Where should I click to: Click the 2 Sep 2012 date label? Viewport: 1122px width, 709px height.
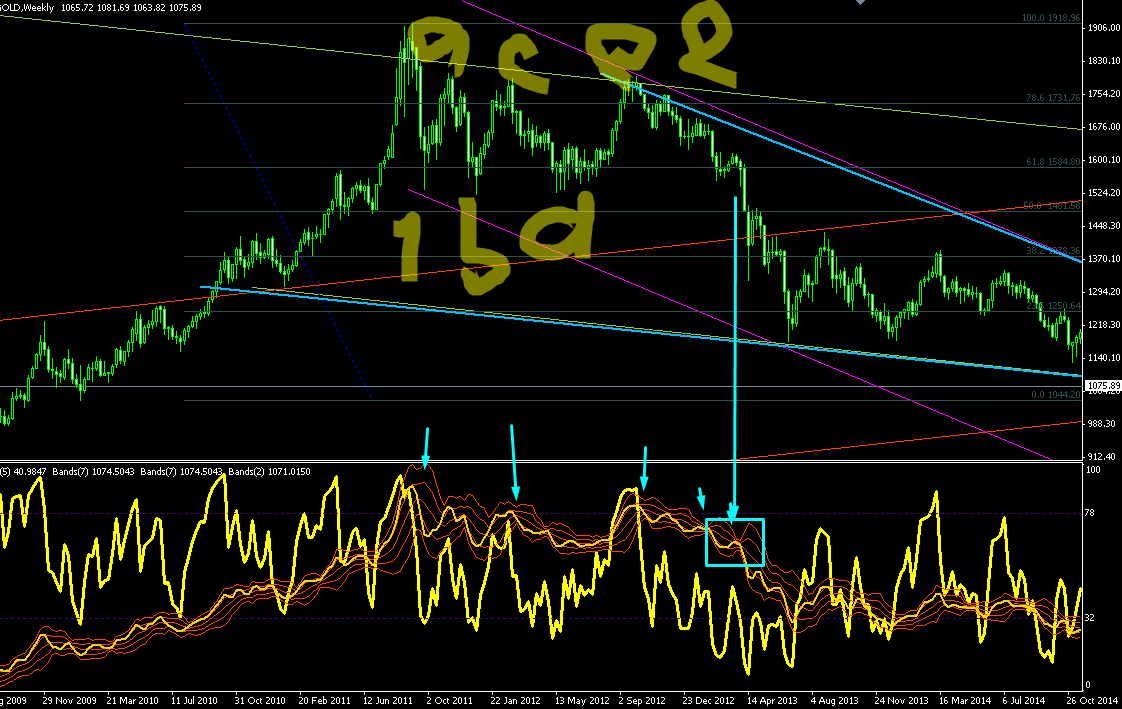642,700
